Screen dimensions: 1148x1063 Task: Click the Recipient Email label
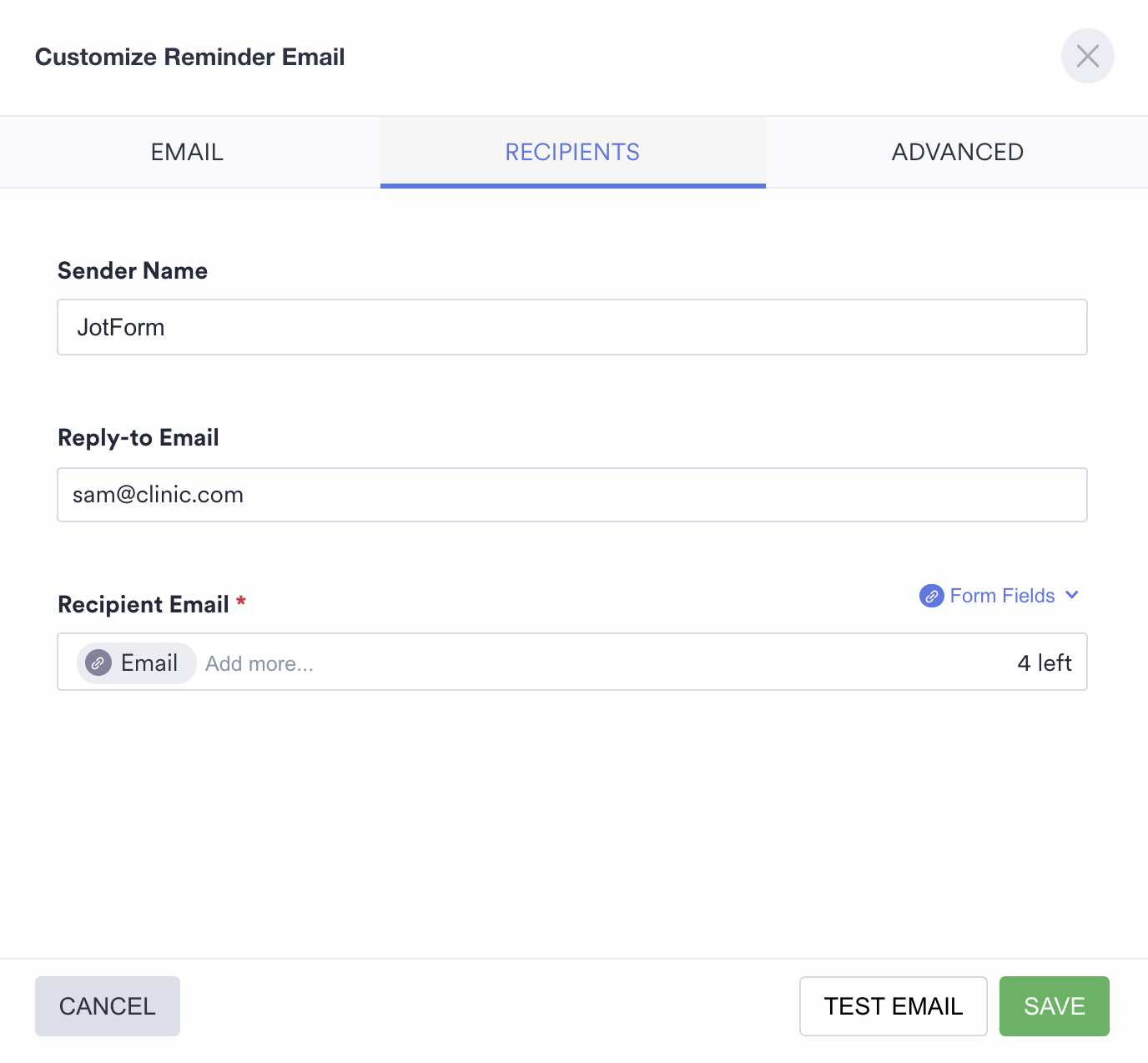pyautogui.click(x=143, y=604)
